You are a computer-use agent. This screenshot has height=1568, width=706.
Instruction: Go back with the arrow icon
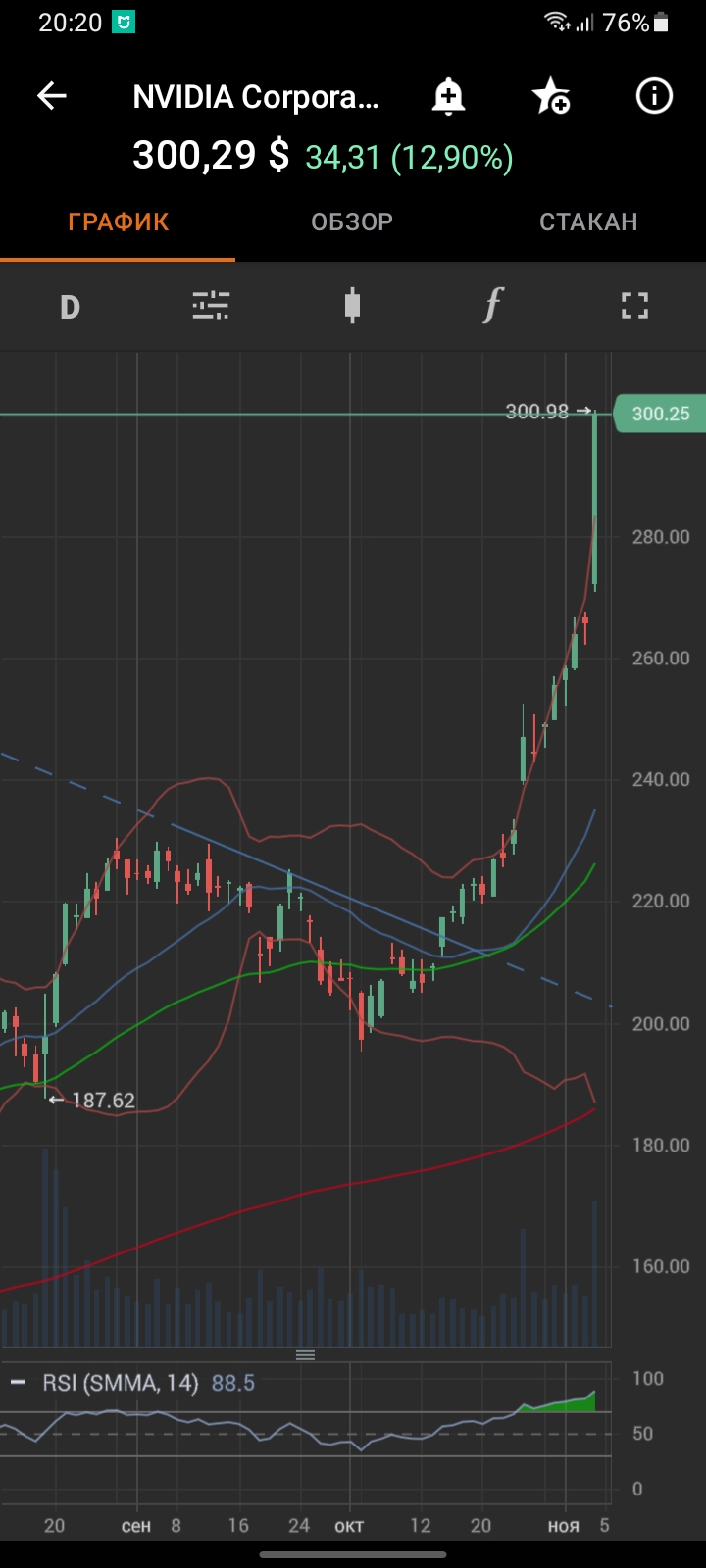52,96
